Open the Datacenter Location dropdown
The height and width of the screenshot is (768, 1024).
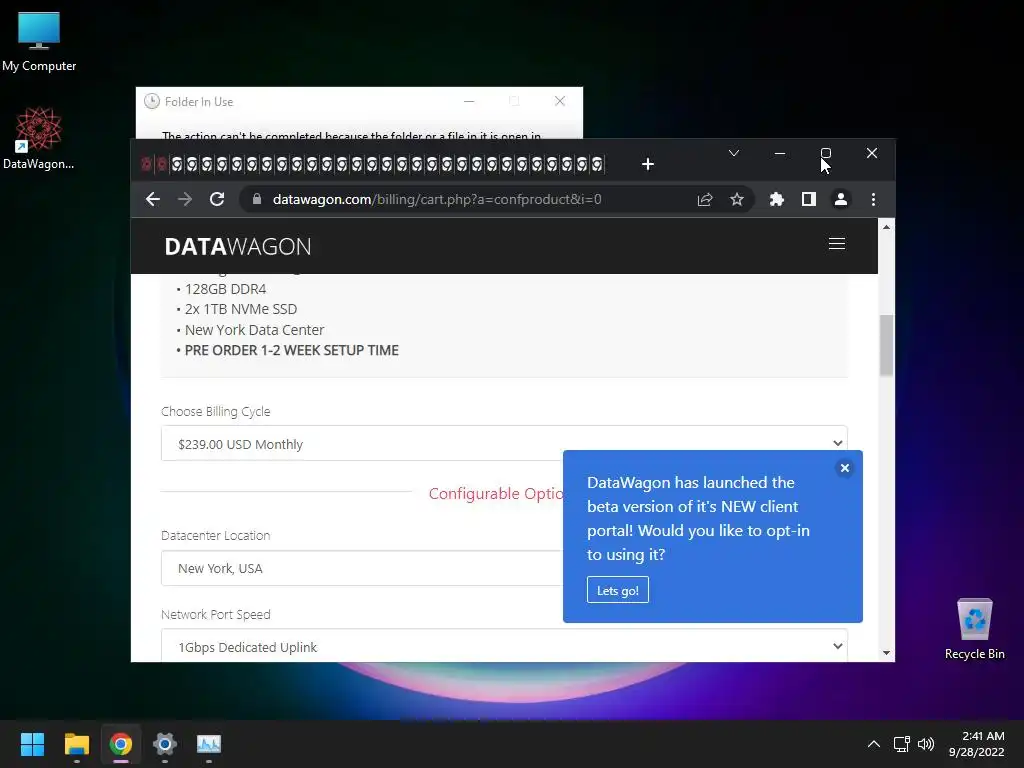(x=361, y=568)
